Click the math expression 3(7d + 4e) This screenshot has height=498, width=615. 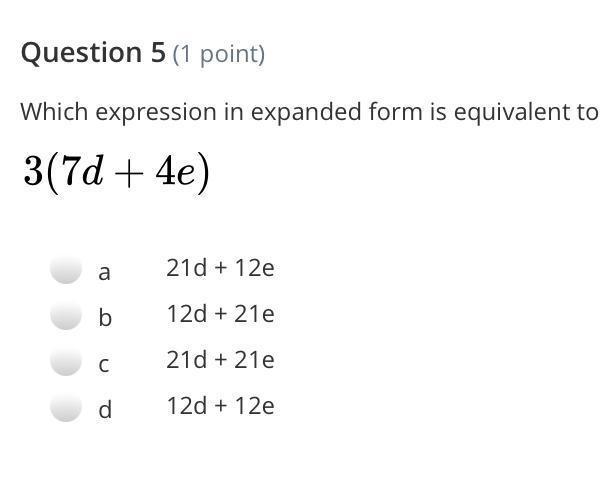coord(116,173)
